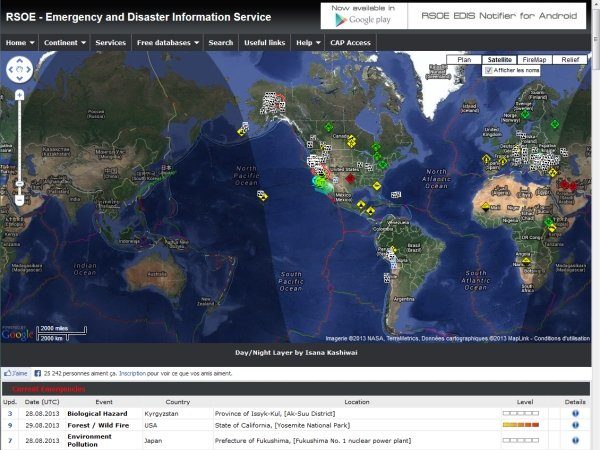The image size is (600, 450).
Task: Click the RSOE Emergency and Disaster Information Service title
Action: 139,17
